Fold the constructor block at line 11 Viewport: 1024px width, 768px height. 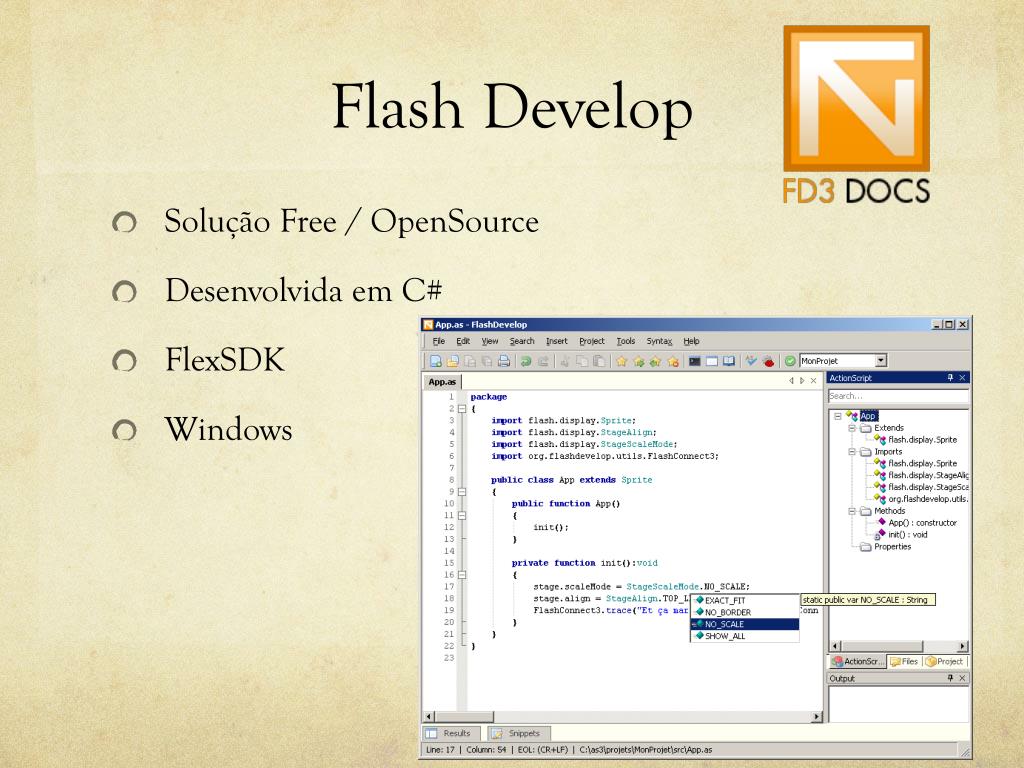(x=462, y=515)
